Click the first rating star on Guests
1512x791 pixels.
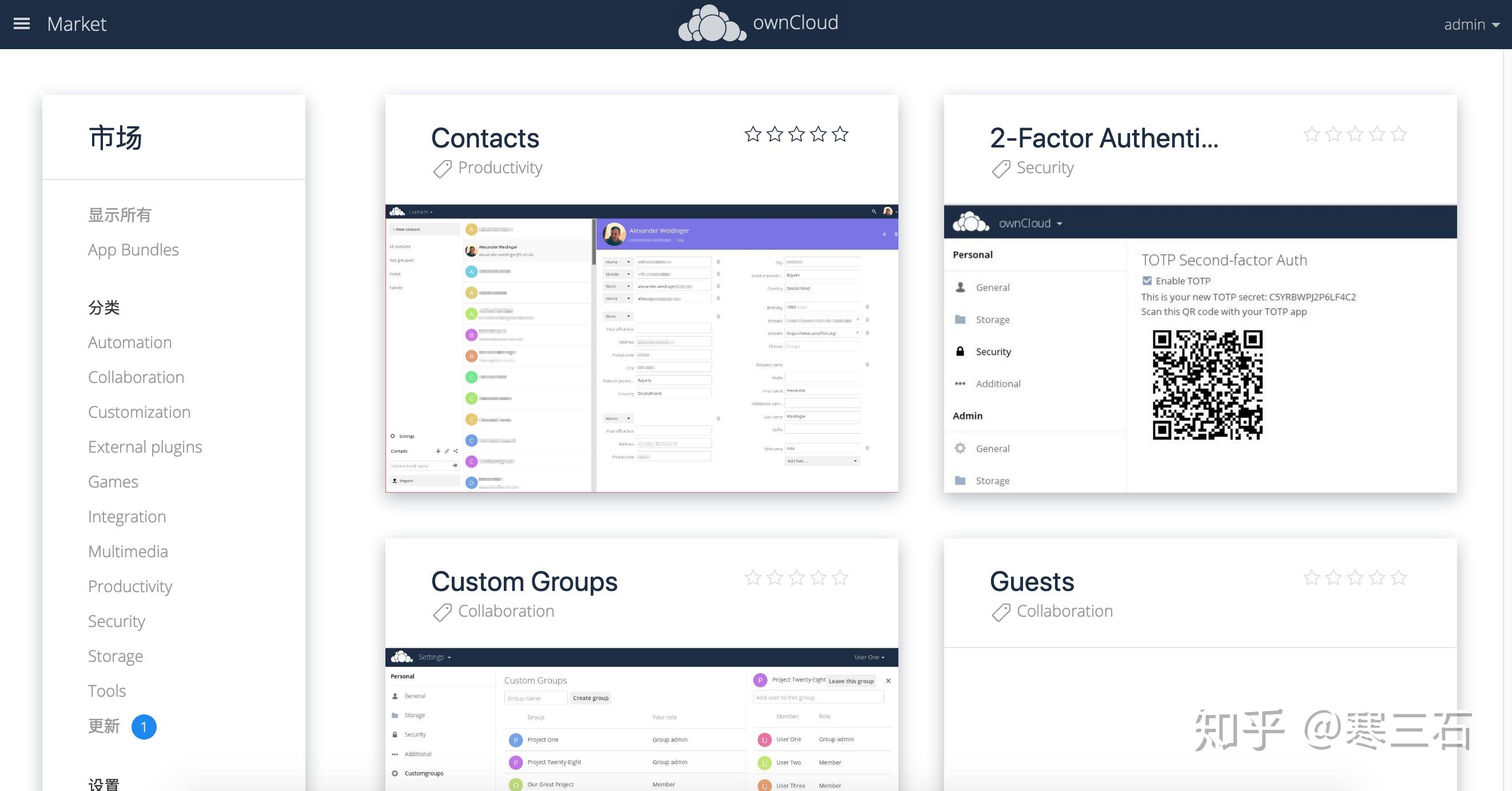pyautogui.click(x=1312, y=578)
